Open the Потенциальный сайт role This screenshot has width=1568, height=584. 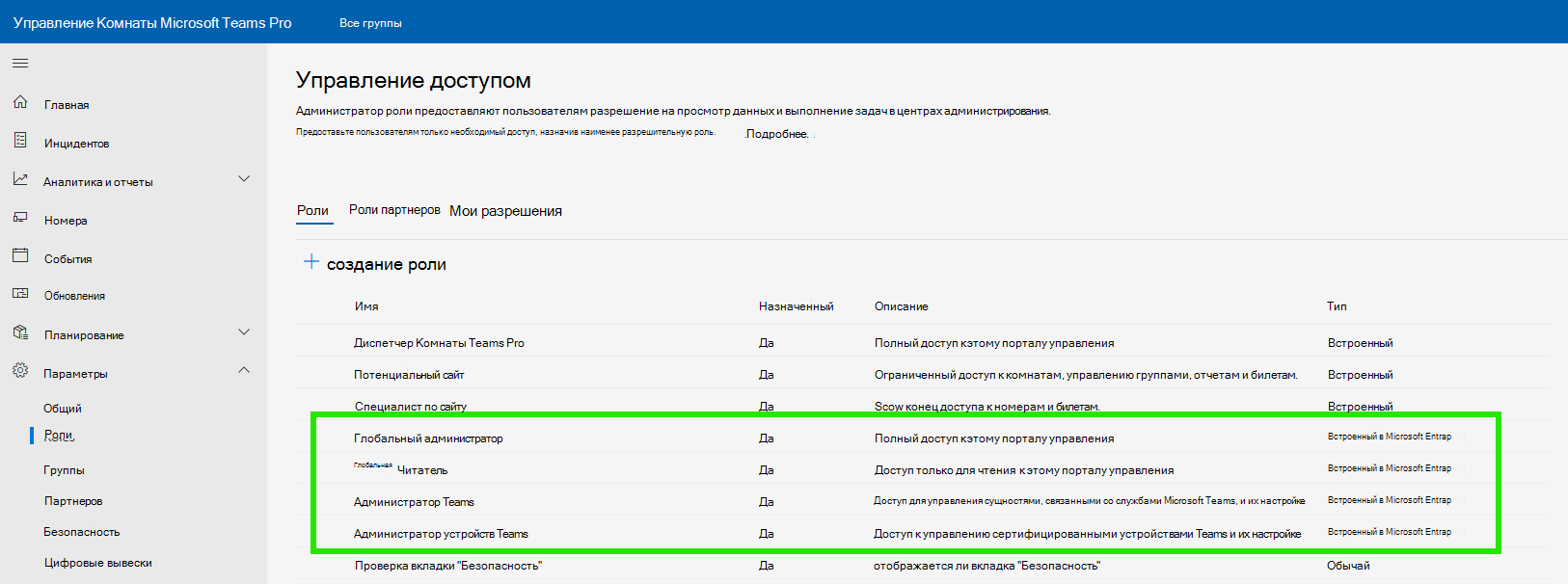[x=409, y=375]
